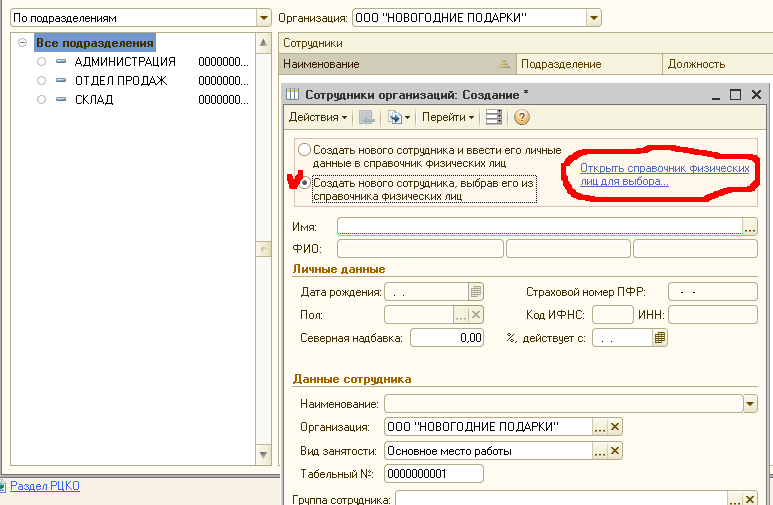
Task: Click the first ФИО input field
Action: click(421, 249)
